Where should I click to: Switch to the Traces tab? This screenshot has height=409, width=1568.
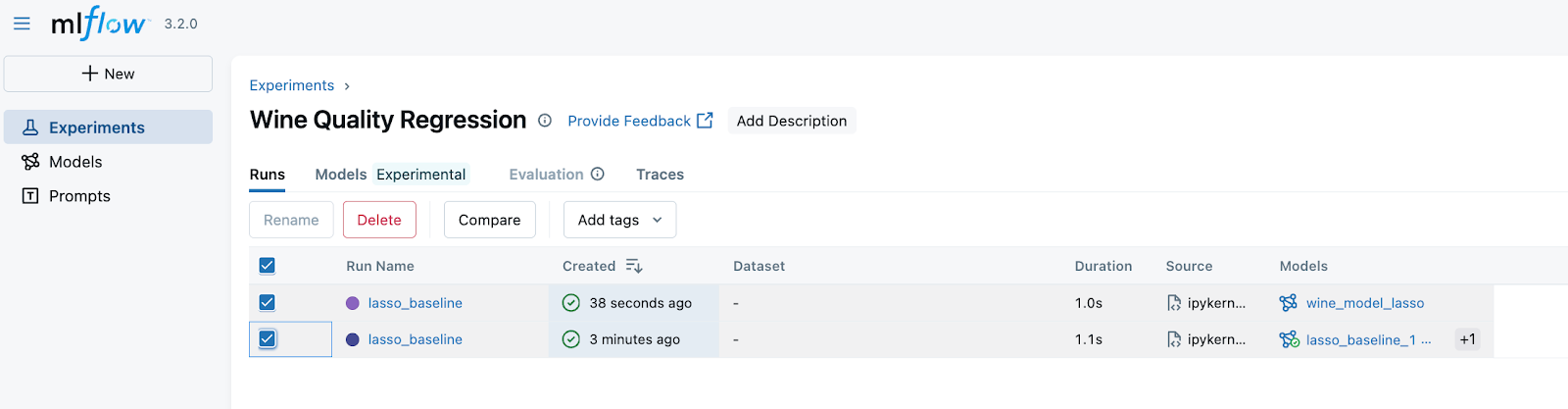[x=660, y=175]
